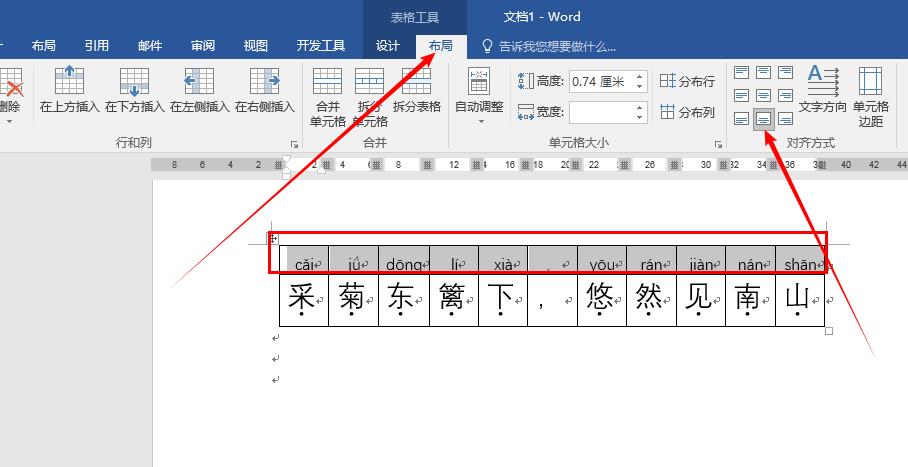Open the View (视图) tab
The image size is (908, 467).
coord(255,46)
